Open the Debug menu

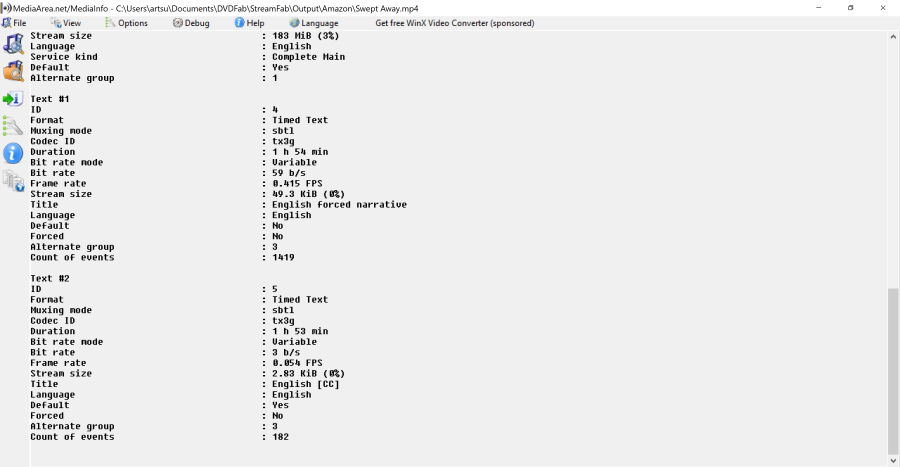coord(190,23)
